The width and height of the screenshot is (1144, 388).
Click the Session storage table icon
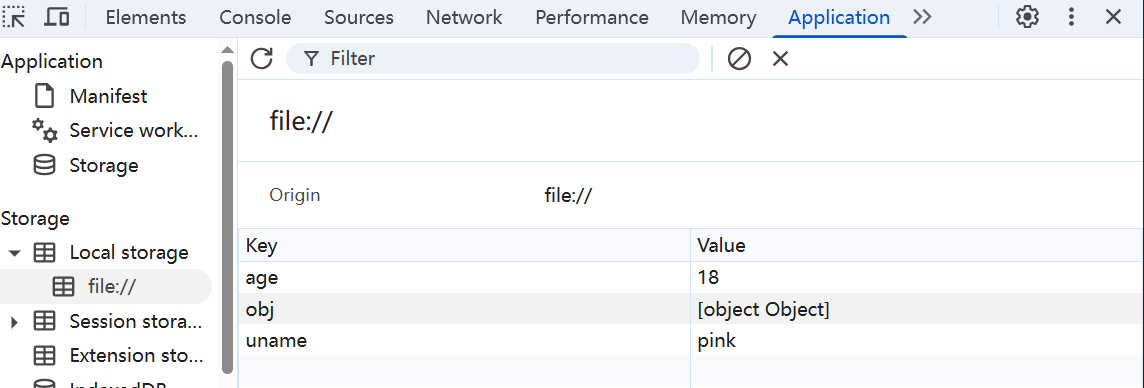pyautogui.click(x=45, y=322)
